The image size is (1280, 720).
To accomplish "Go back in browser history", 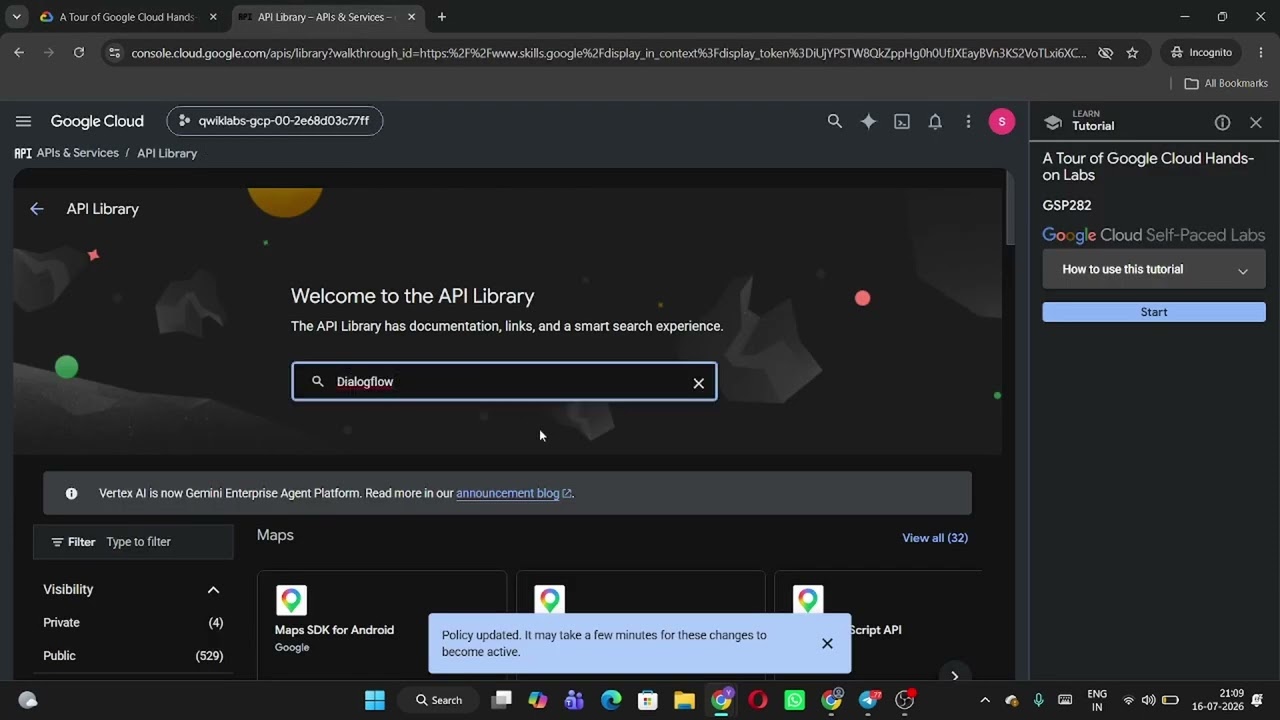I will 19,53.
